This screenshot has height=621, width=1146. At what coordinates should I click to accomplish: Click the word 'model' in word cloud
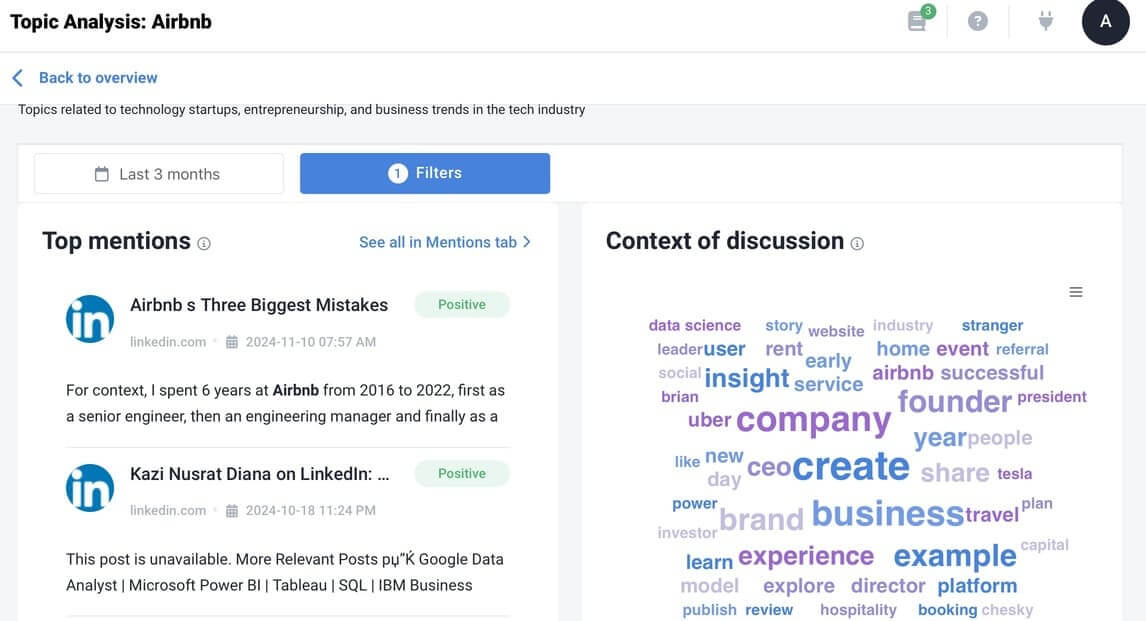click(x=709, y=586)
